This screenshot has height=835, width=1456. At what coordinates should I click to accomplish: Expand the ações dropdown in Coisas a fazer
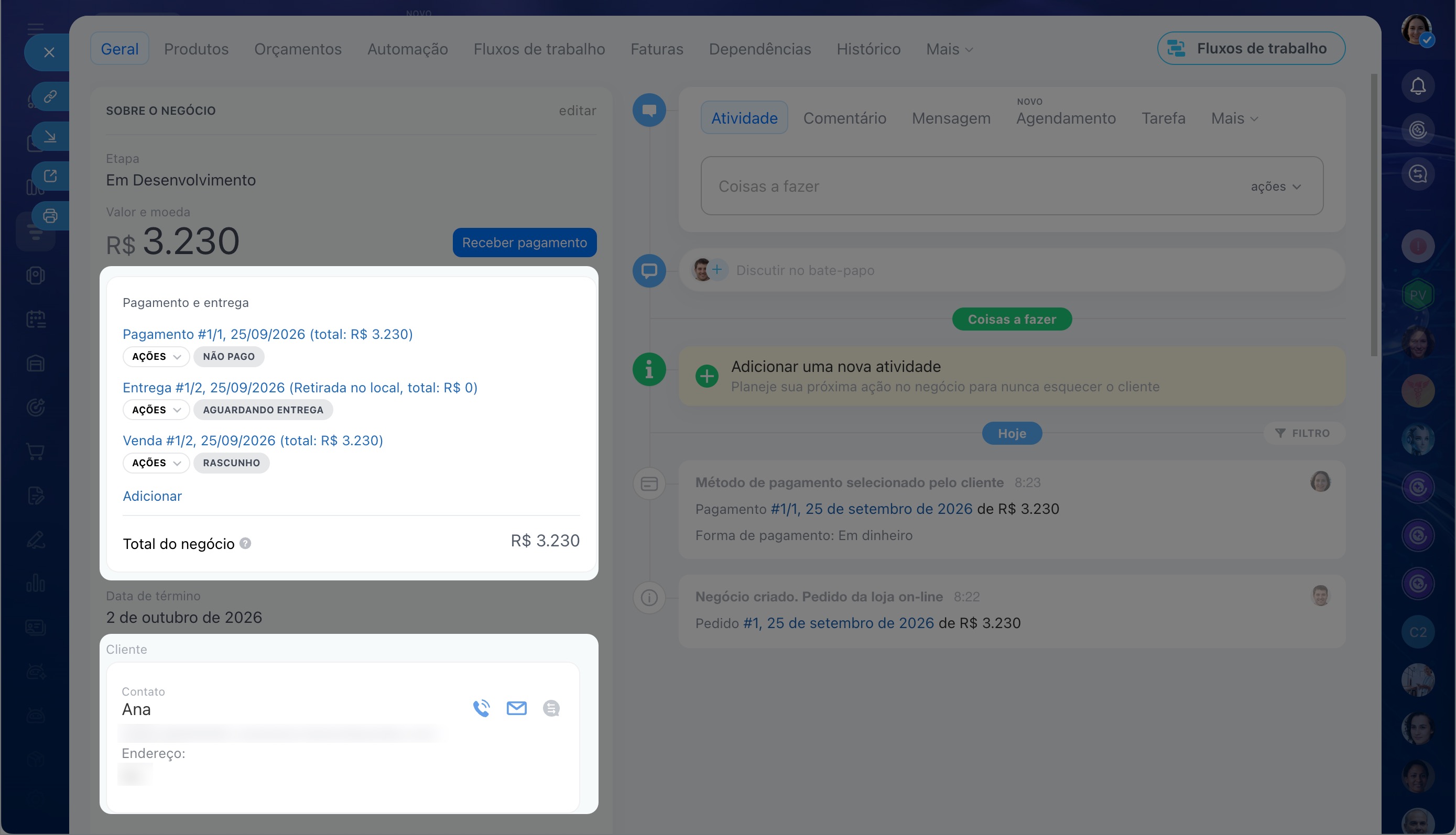point(1276,186)
